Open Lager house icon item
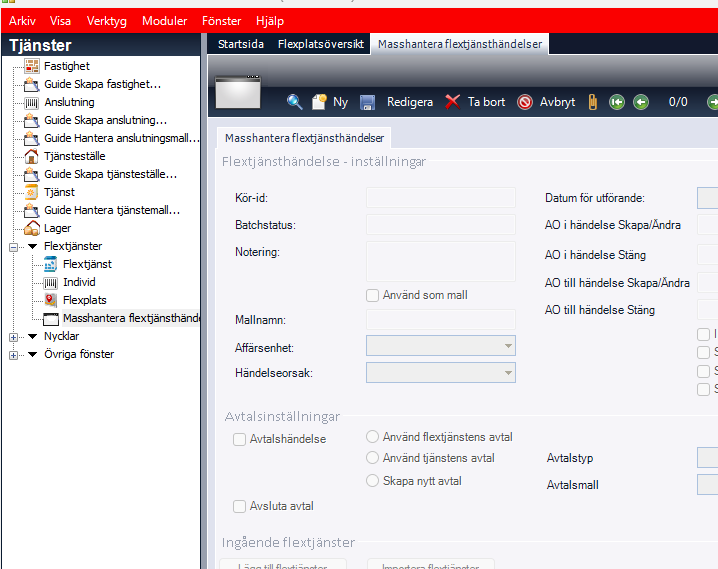Screen dimensions: 718x569 tap(57, 228)
